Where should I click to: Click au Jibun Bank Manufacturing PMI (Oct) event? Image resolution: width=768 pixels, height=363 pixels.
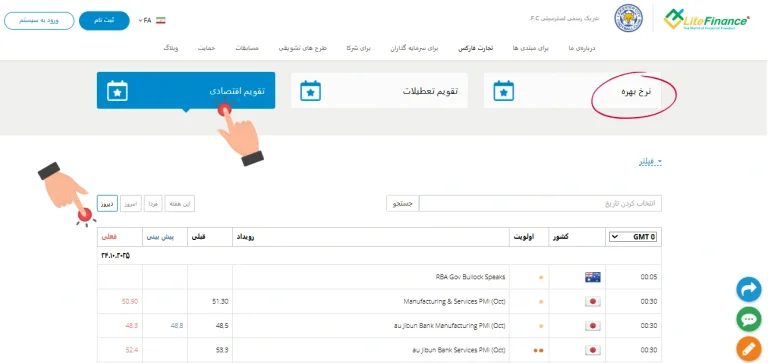click(x=451, y=326)
